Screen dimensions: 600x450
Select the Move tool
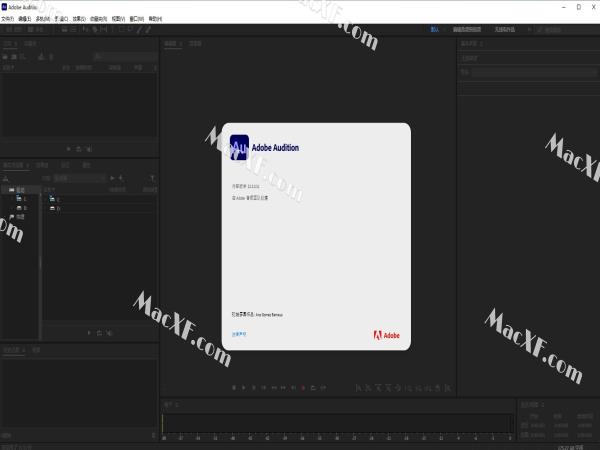click(x=85, y=29)
